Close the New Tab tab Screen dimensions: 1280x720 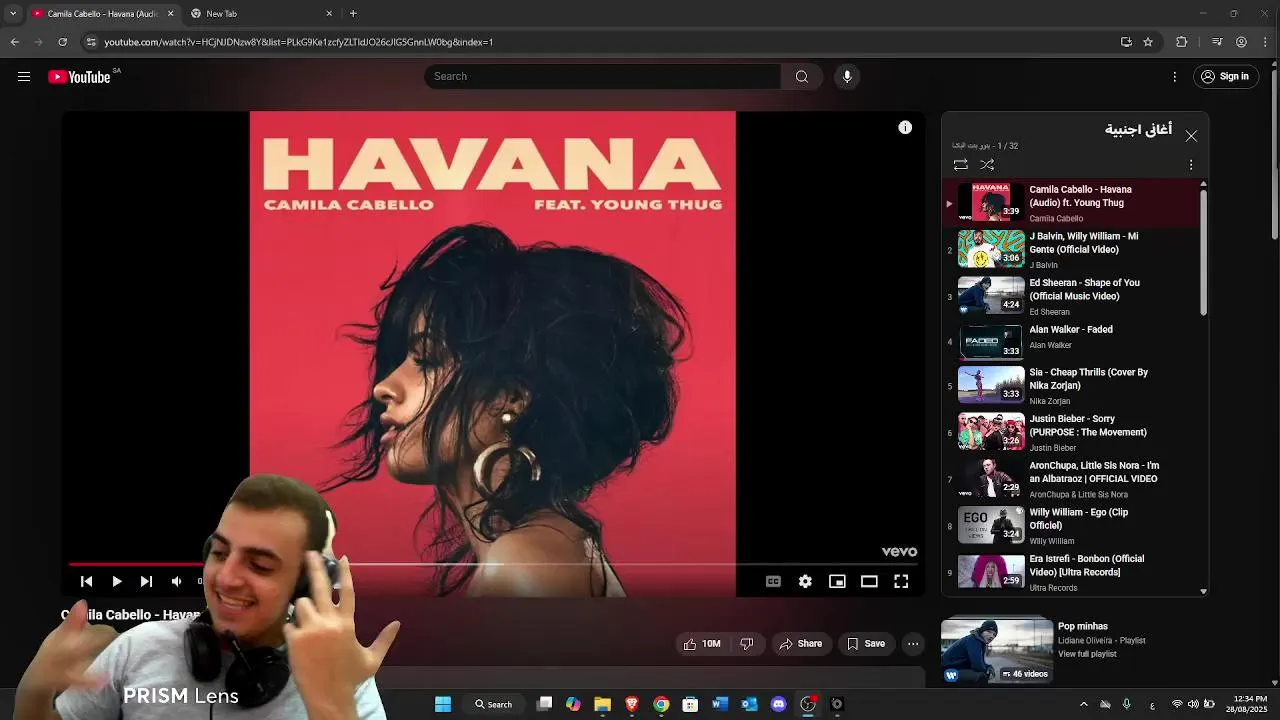(329, 14)
